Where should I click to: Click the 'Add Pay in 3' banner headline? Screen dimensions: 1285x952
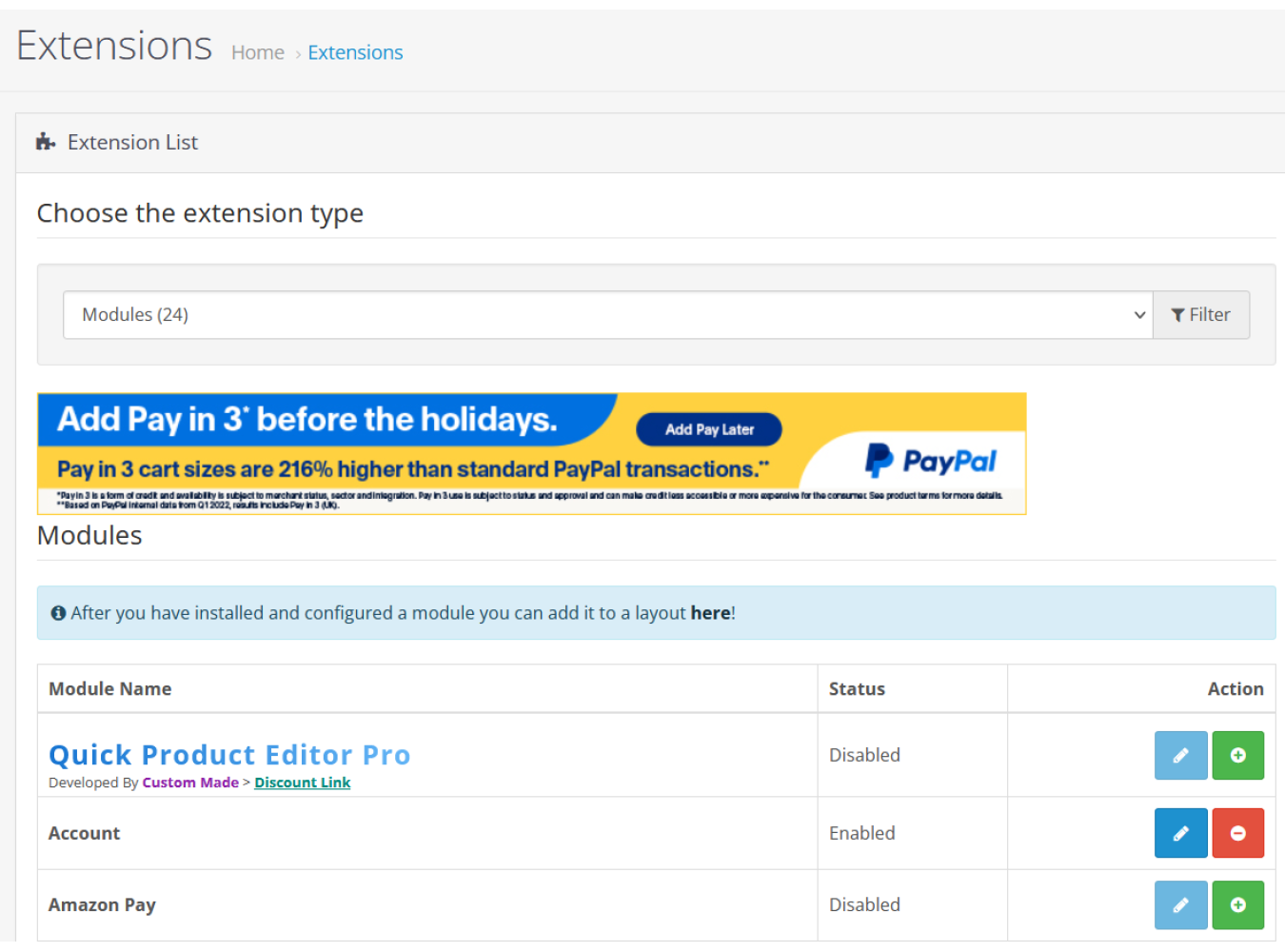[306, 420]
